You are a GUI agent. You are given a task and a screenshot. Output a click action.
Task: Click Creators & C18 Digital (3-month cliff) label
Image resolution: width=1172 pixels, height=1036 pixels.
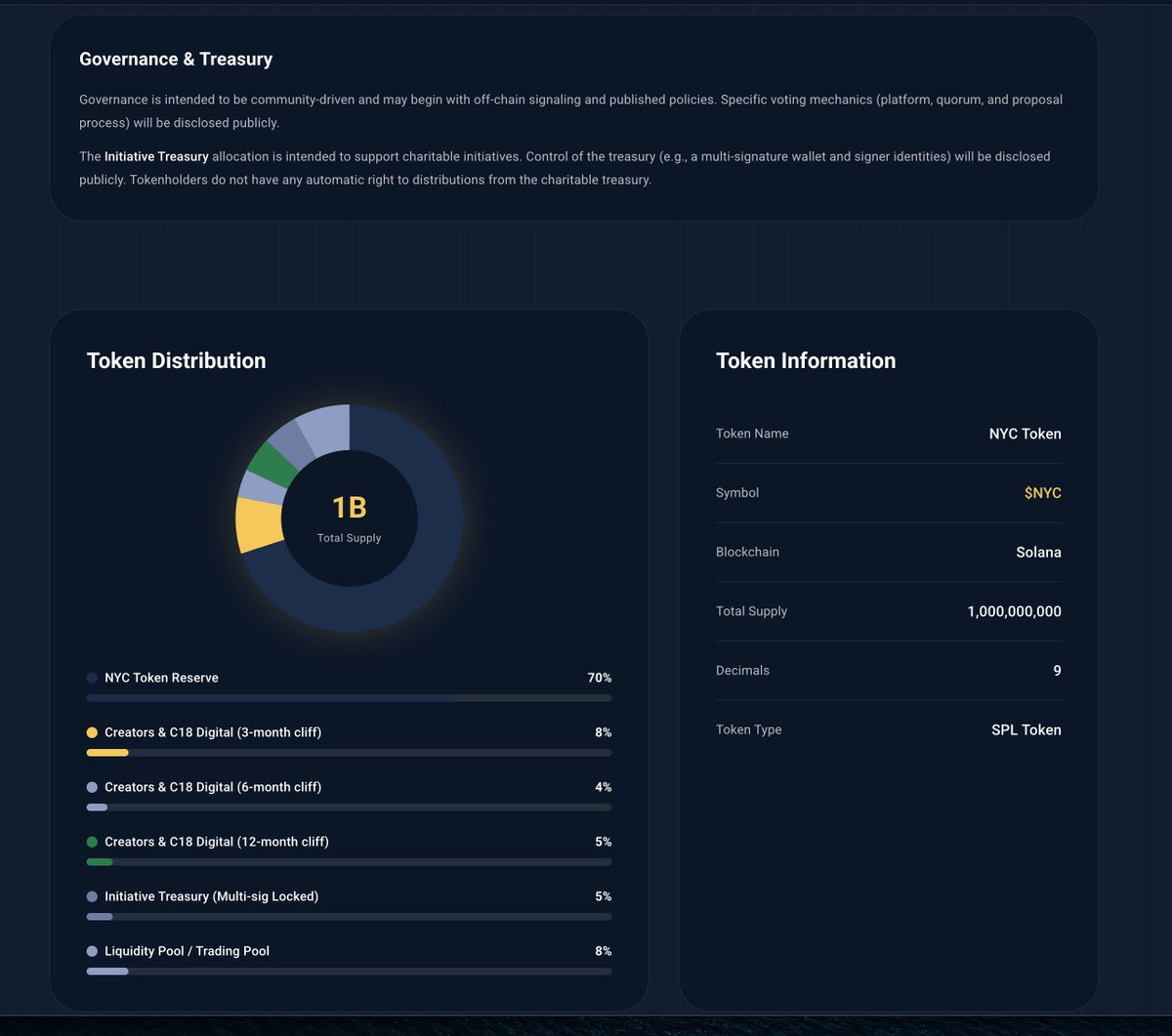click(213, 732)
